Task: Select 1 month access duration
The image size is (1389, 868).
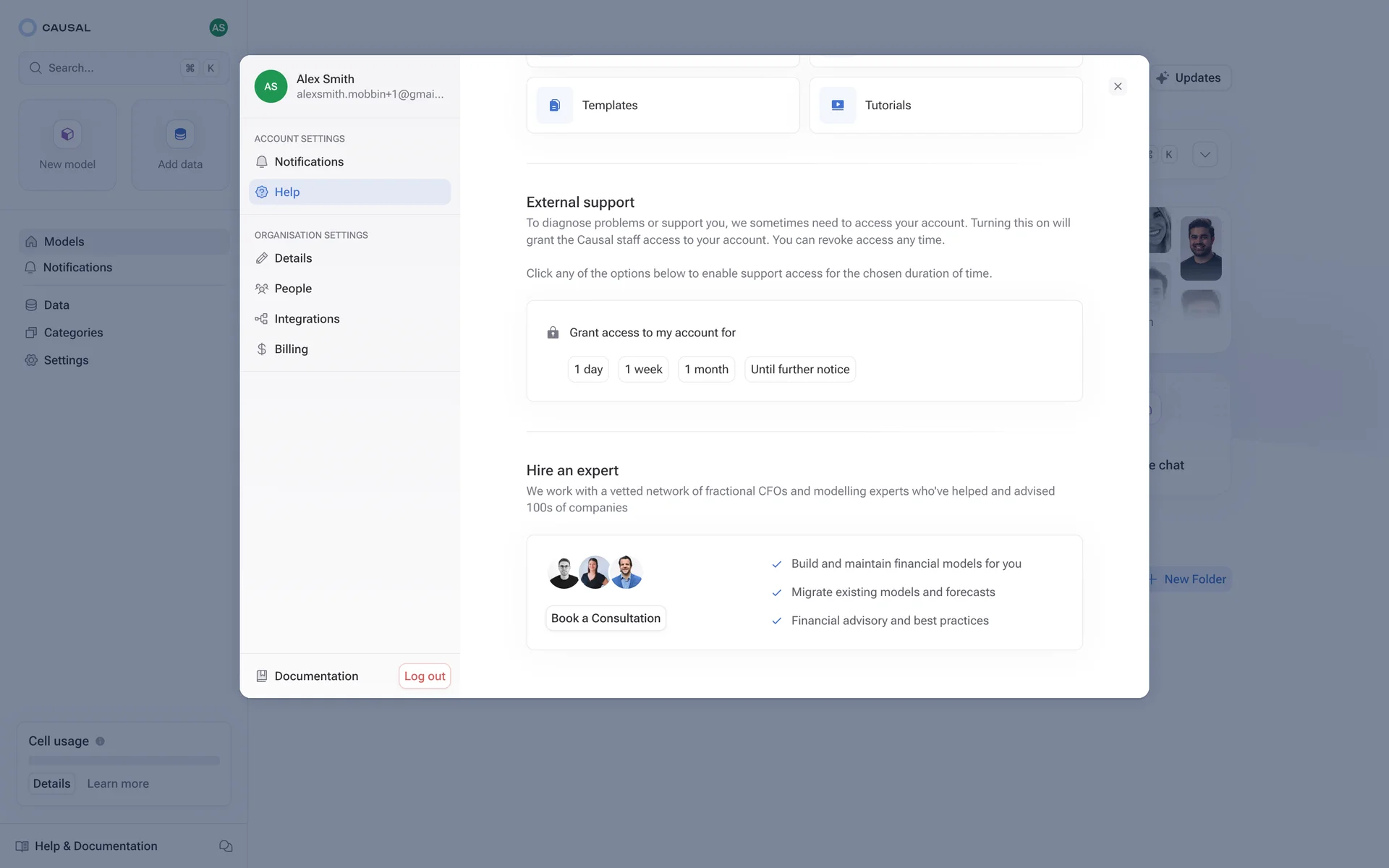Action: point(706,370)
